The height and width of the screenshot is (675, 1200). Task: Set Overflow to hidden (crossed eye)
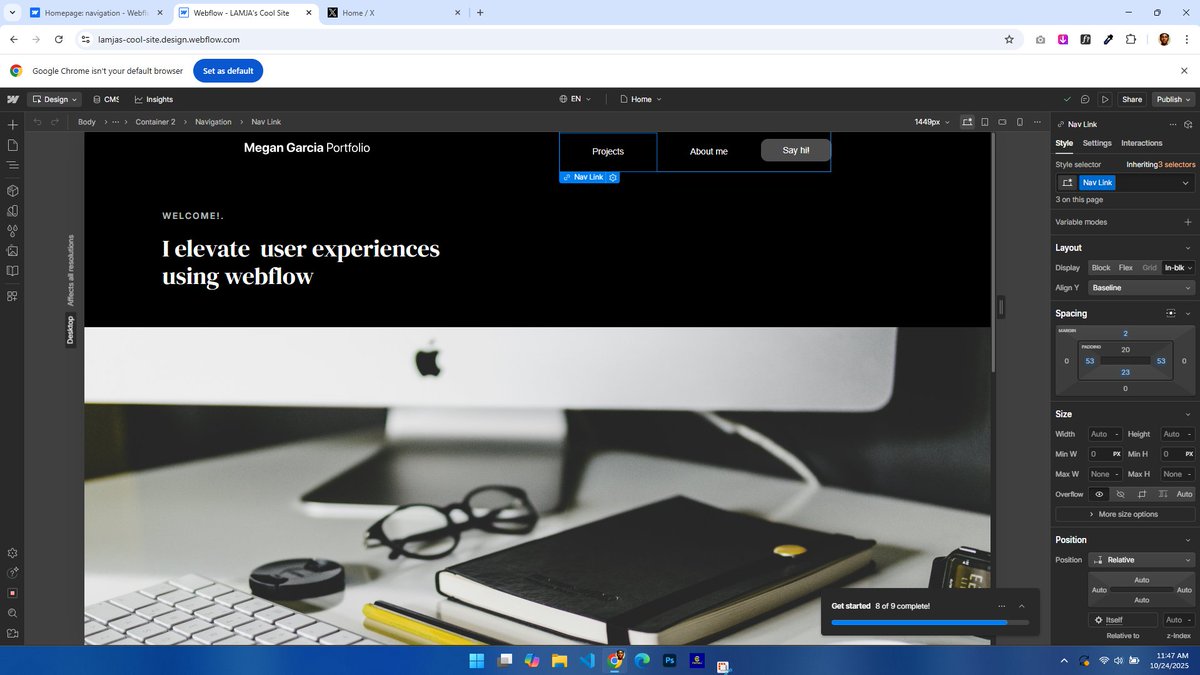[1120, 494]
